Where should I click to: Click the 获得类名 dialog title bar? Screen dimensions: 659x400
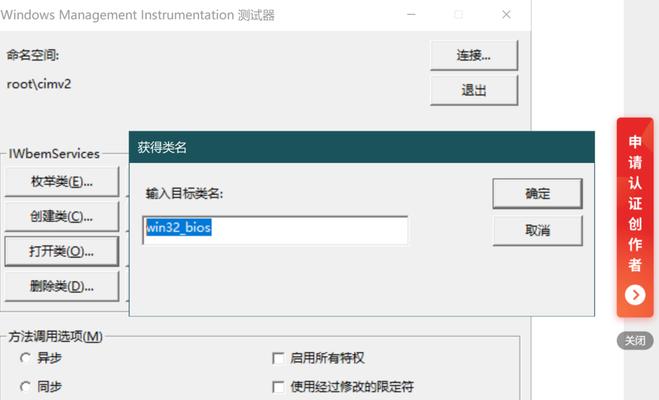click(361, 147)
